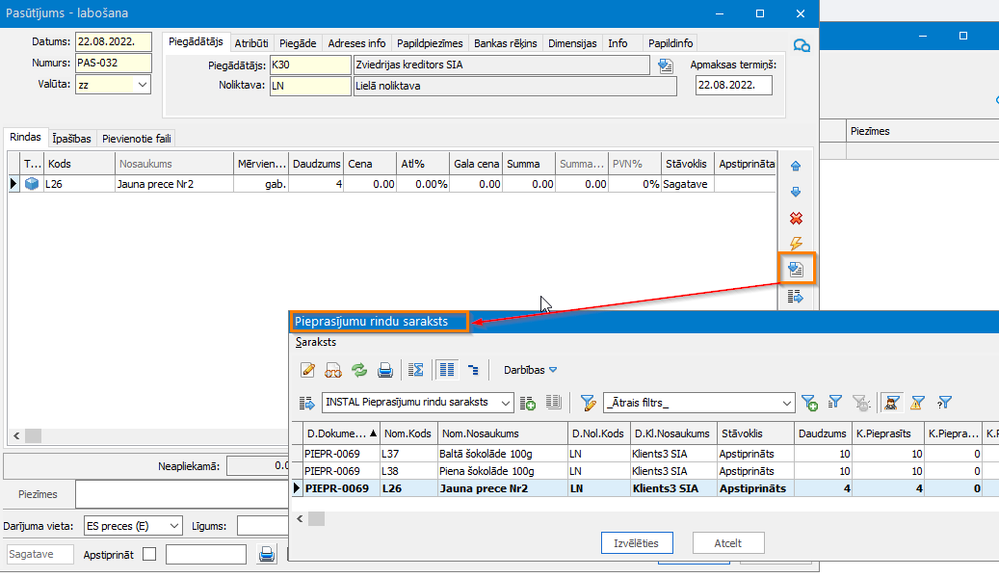Viewport: 999px width, 577px height.
Task: Open the chat bubbles icon at top right
Action: (801, 46)
